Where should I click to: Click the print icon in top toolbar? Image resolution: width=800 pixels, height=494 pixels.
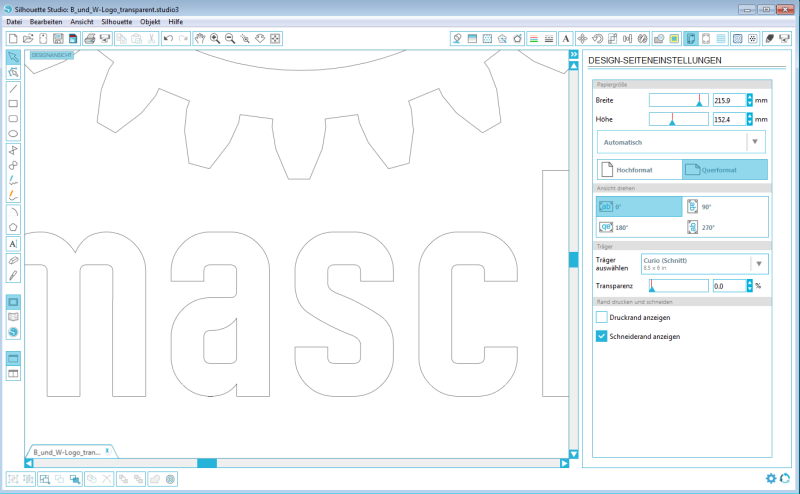pyautogui.click(x=90, y=39)
